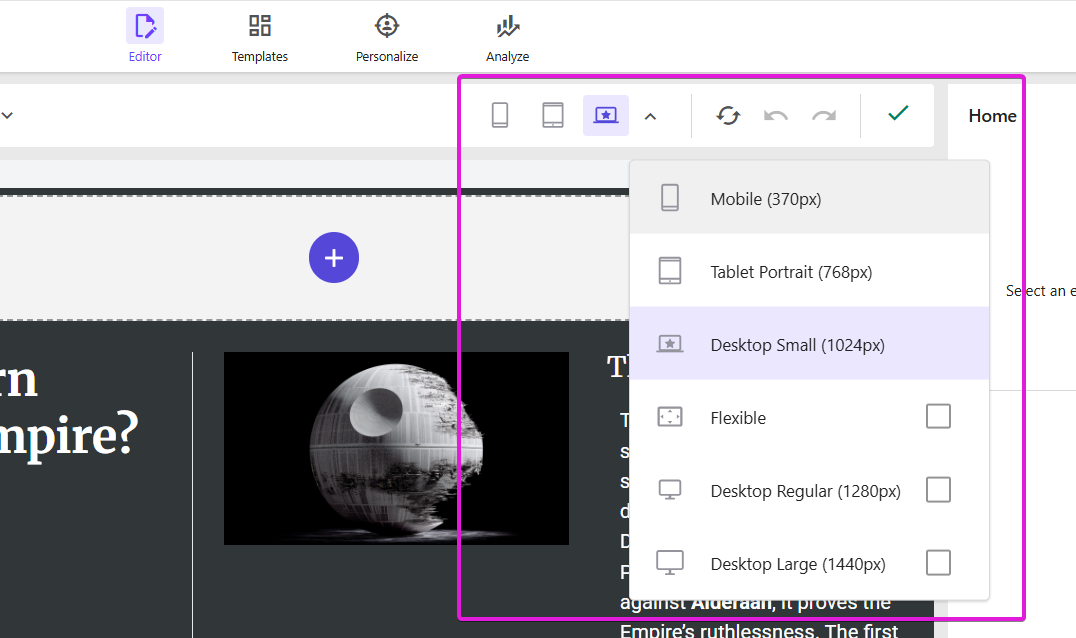Open the Personalize section
Viewport: 1076px width, 638px height.
pos(387,36)
